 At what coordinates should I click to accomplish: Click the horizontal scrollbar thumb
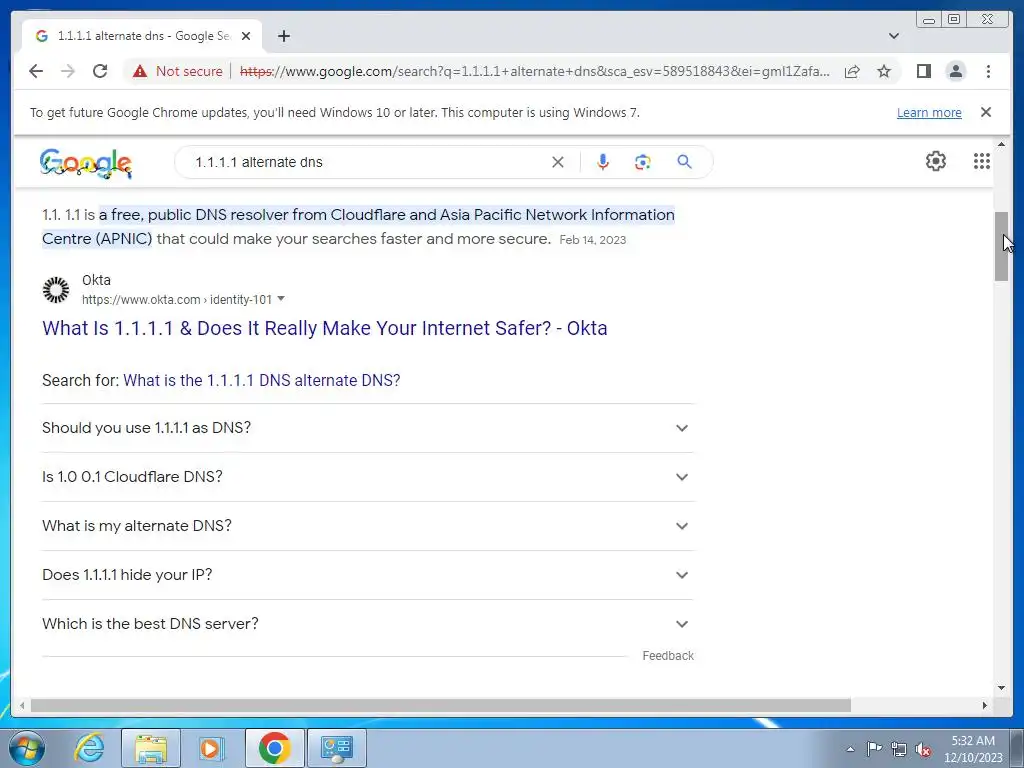(x=441, y=705)
